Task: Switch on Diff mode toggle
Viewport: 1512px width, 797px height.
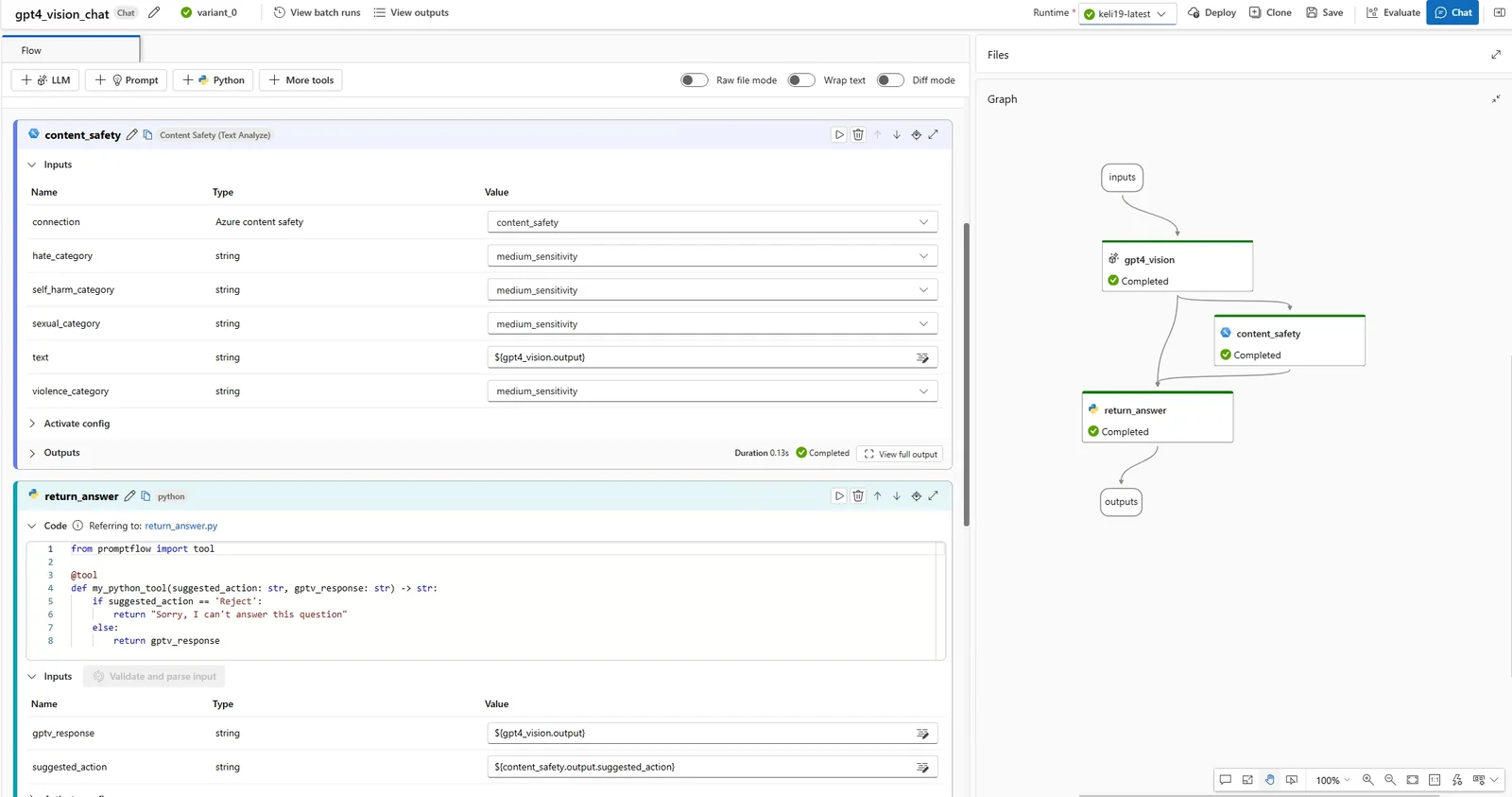Action: (x=890, y=80)
